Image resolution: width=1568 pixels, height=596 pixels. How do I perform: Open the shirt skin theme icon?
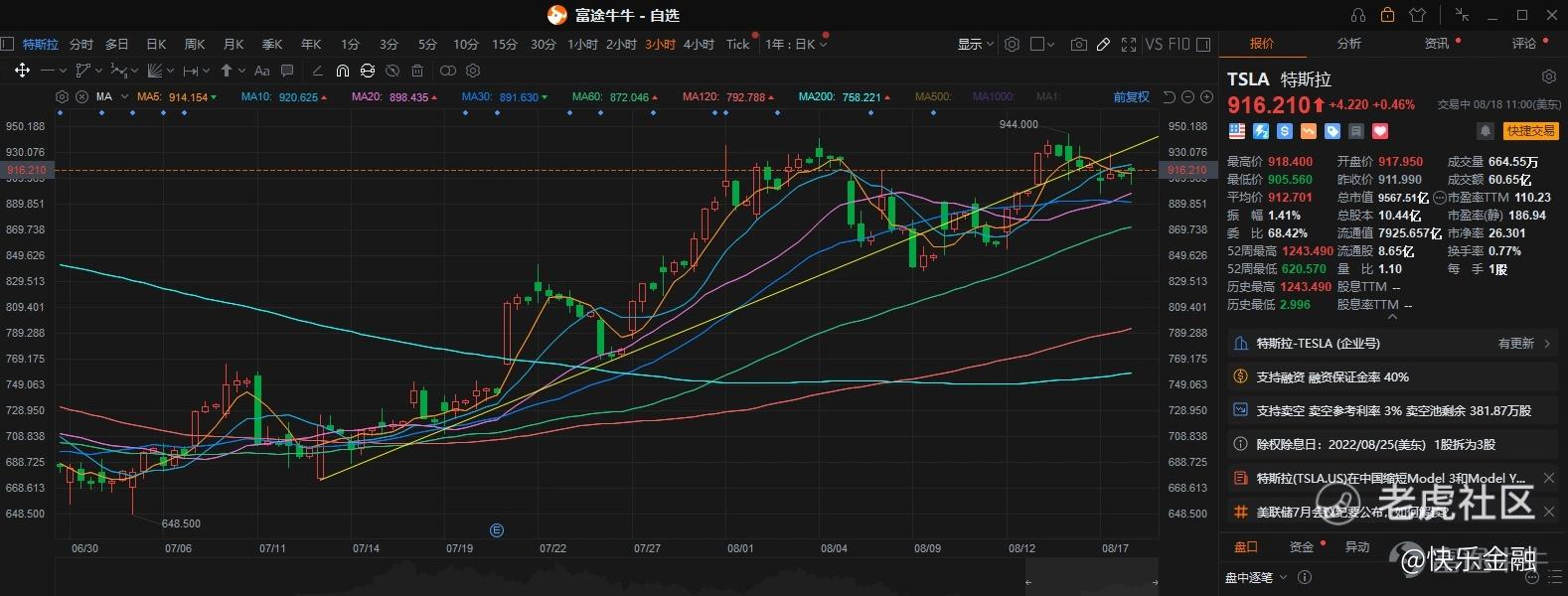1418,15
